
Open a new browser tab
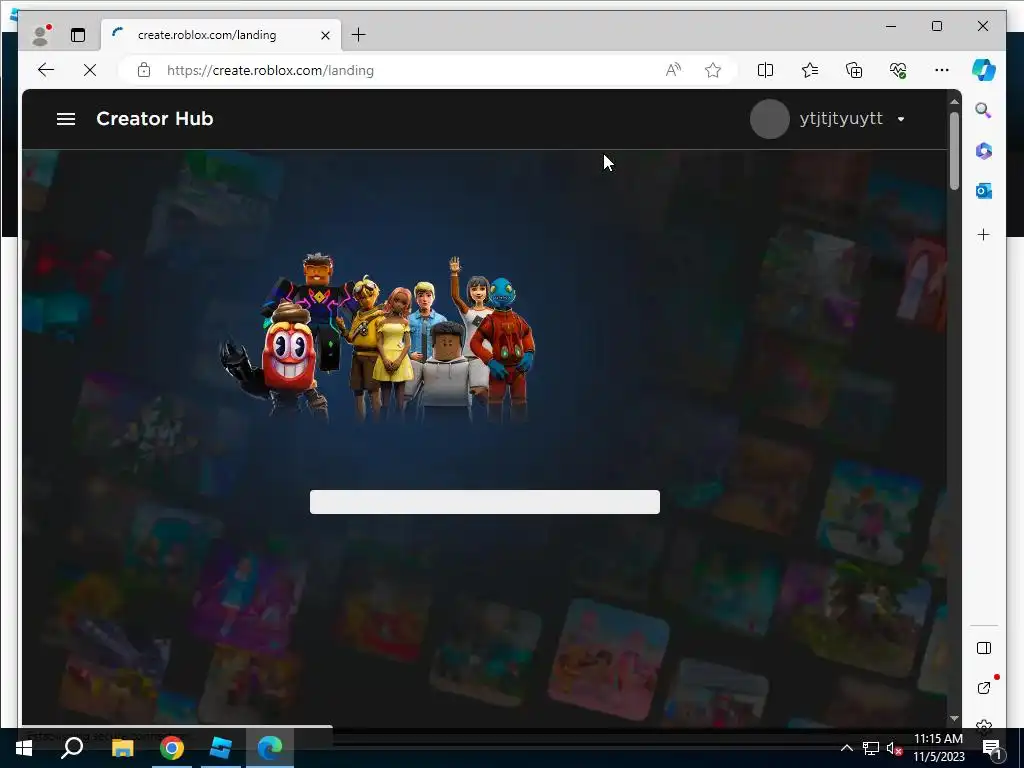[x=359, y=35]
